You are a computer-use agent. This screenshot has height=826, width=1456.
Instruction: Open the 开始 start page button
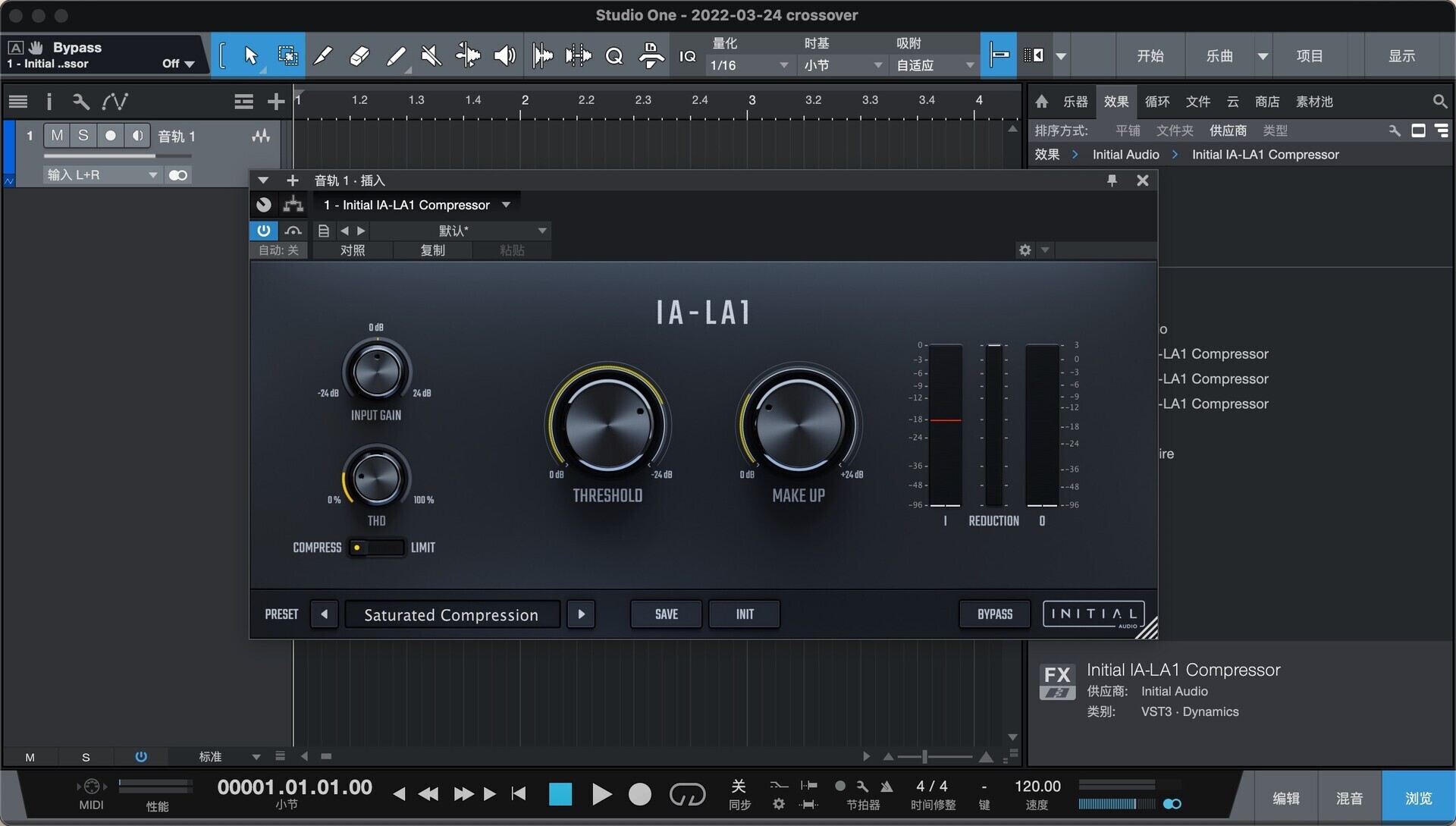click(x=1150, y=55)
